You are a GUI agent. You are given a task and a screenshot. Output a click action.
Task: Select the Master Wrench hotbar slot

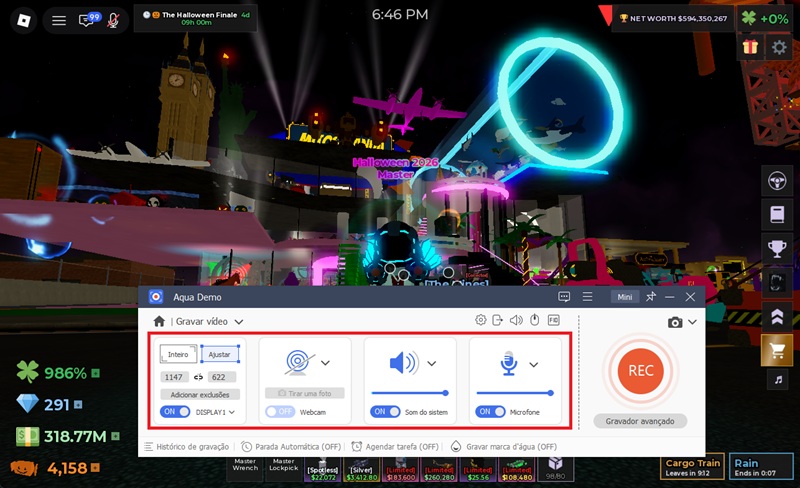[245, 469]
